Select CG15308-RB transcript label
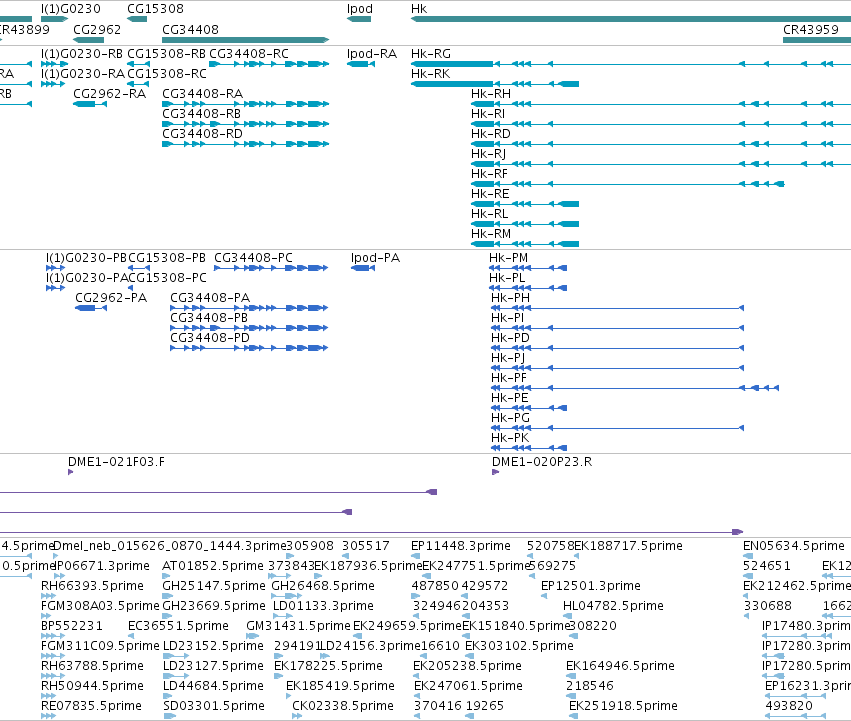The width and height of the screenshot is (851, 721). (167, 54)
